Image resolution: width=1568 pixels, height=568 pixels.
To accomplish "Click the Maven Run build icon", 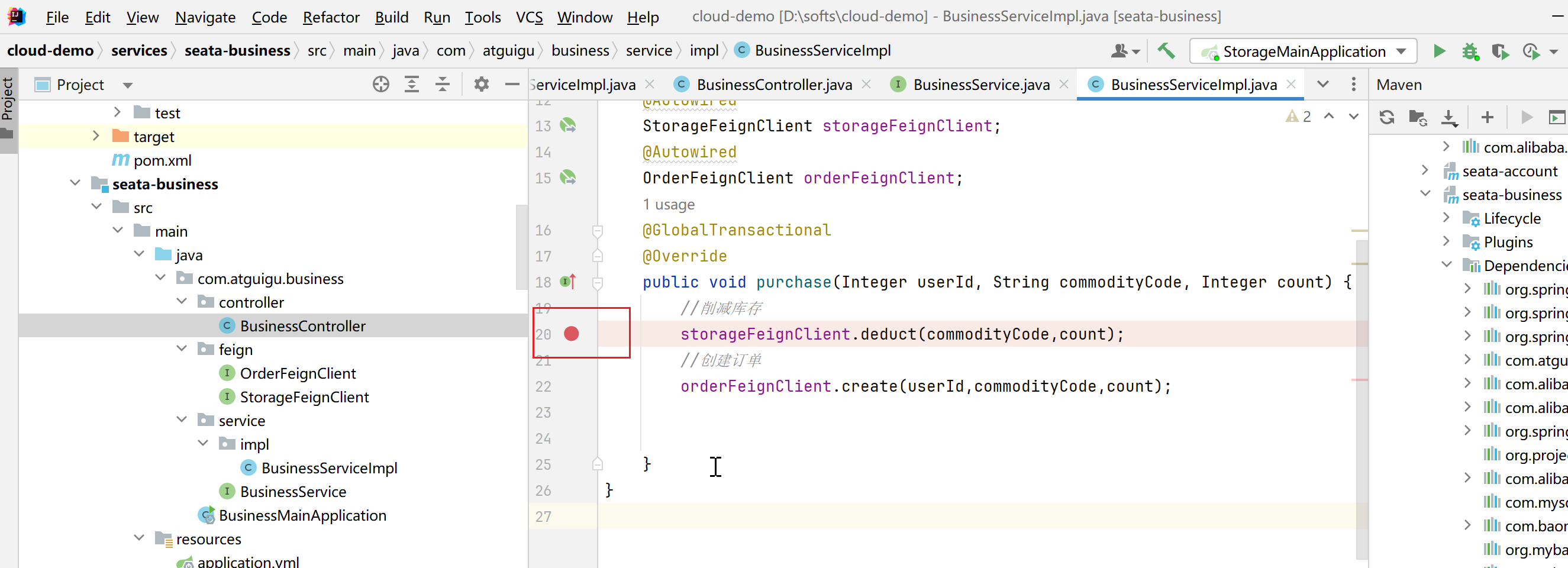I will pos(1527,117).
